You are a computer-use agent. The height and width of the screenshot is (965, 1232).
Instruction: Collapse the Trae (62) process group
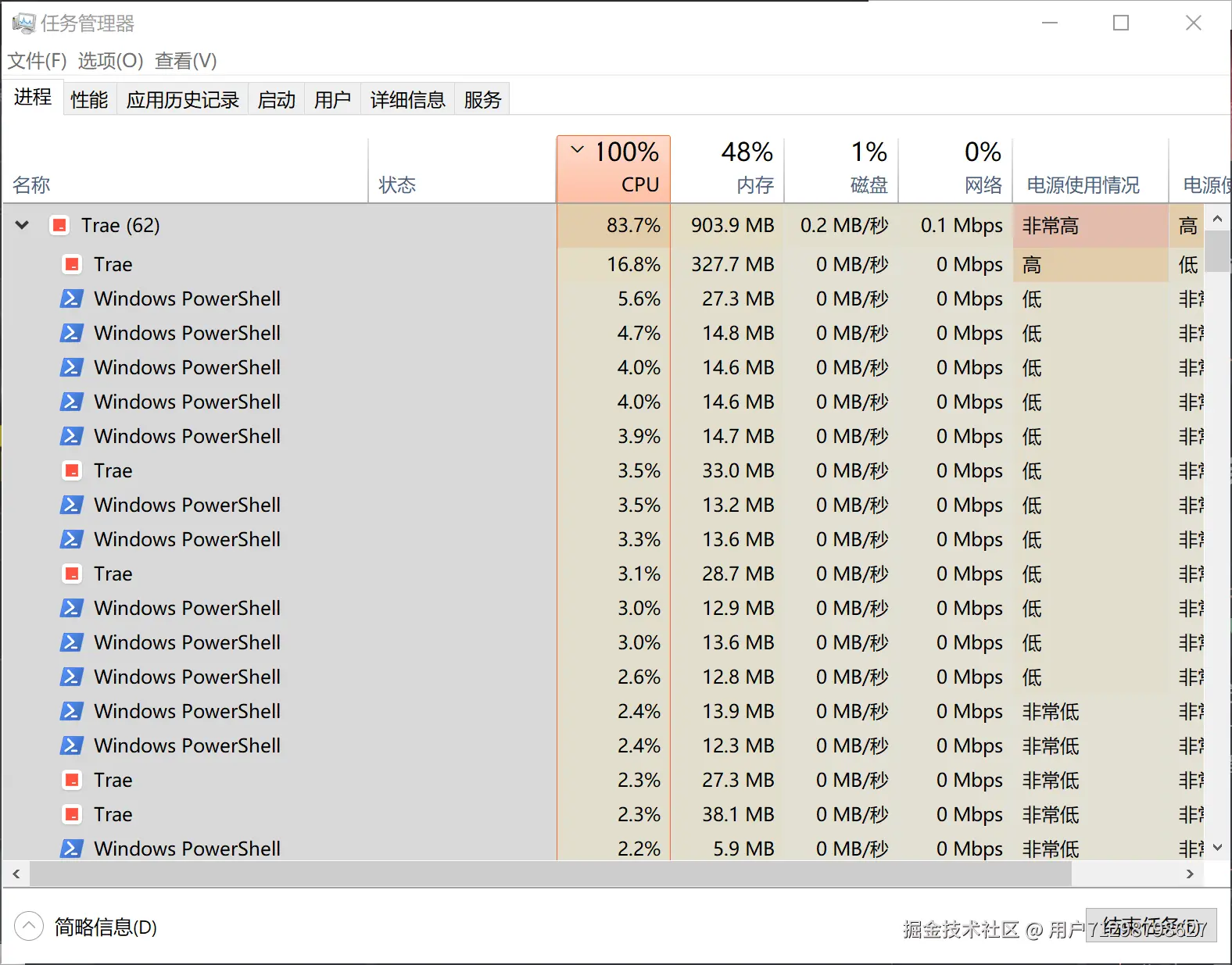pos(23,226)
